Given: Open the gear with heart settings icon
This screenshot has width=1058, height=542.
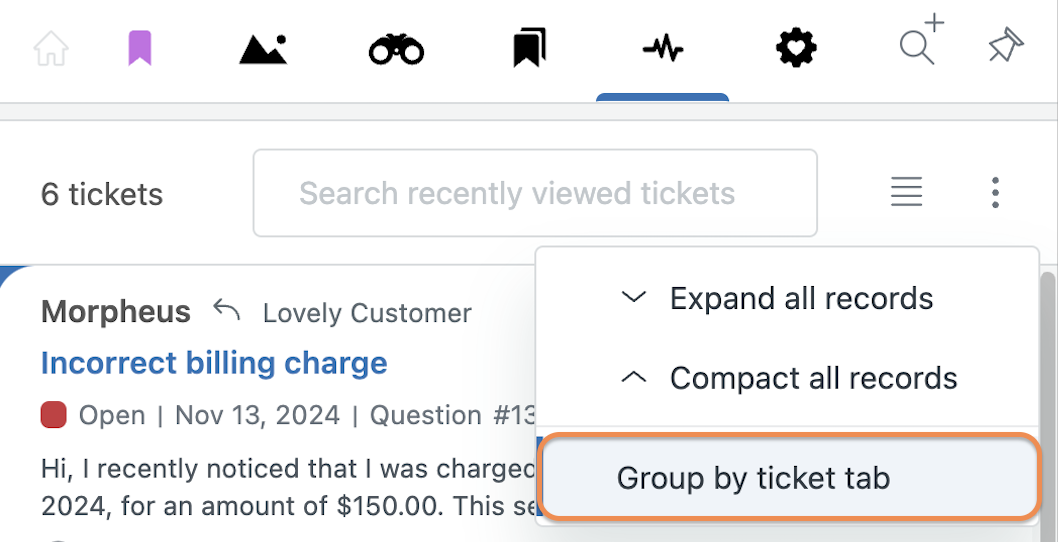Looking at the screenshot, I should (796, 49).
